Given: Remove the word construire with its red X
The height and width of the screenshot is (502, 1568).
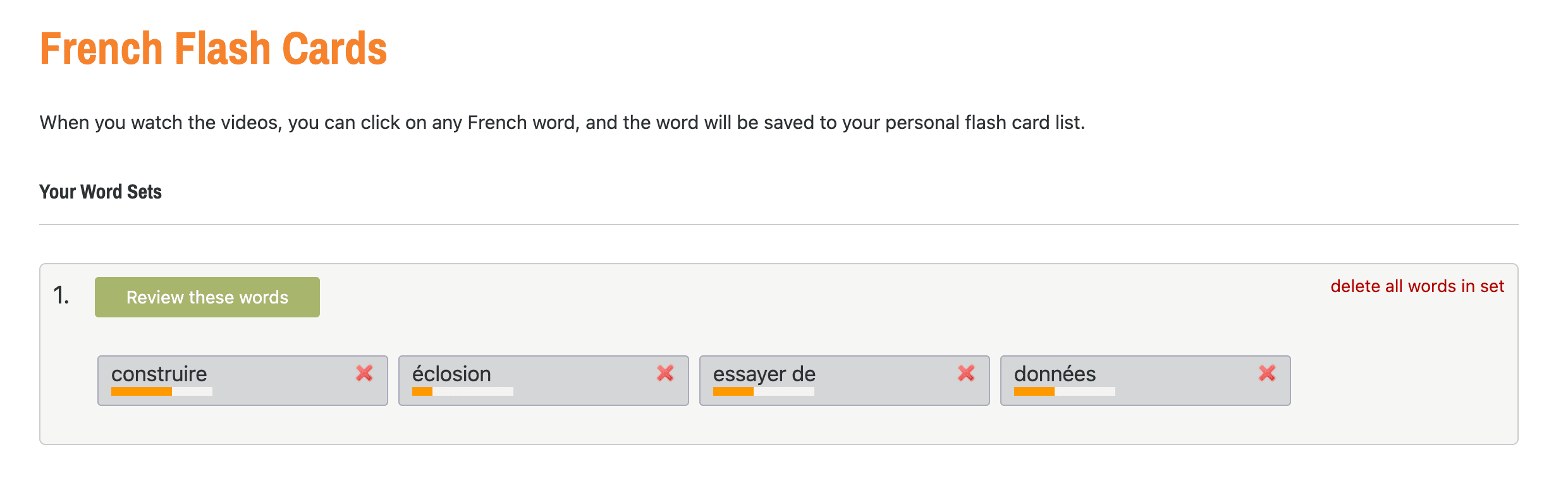Looking at the screenshot, I should pos(364,373).
